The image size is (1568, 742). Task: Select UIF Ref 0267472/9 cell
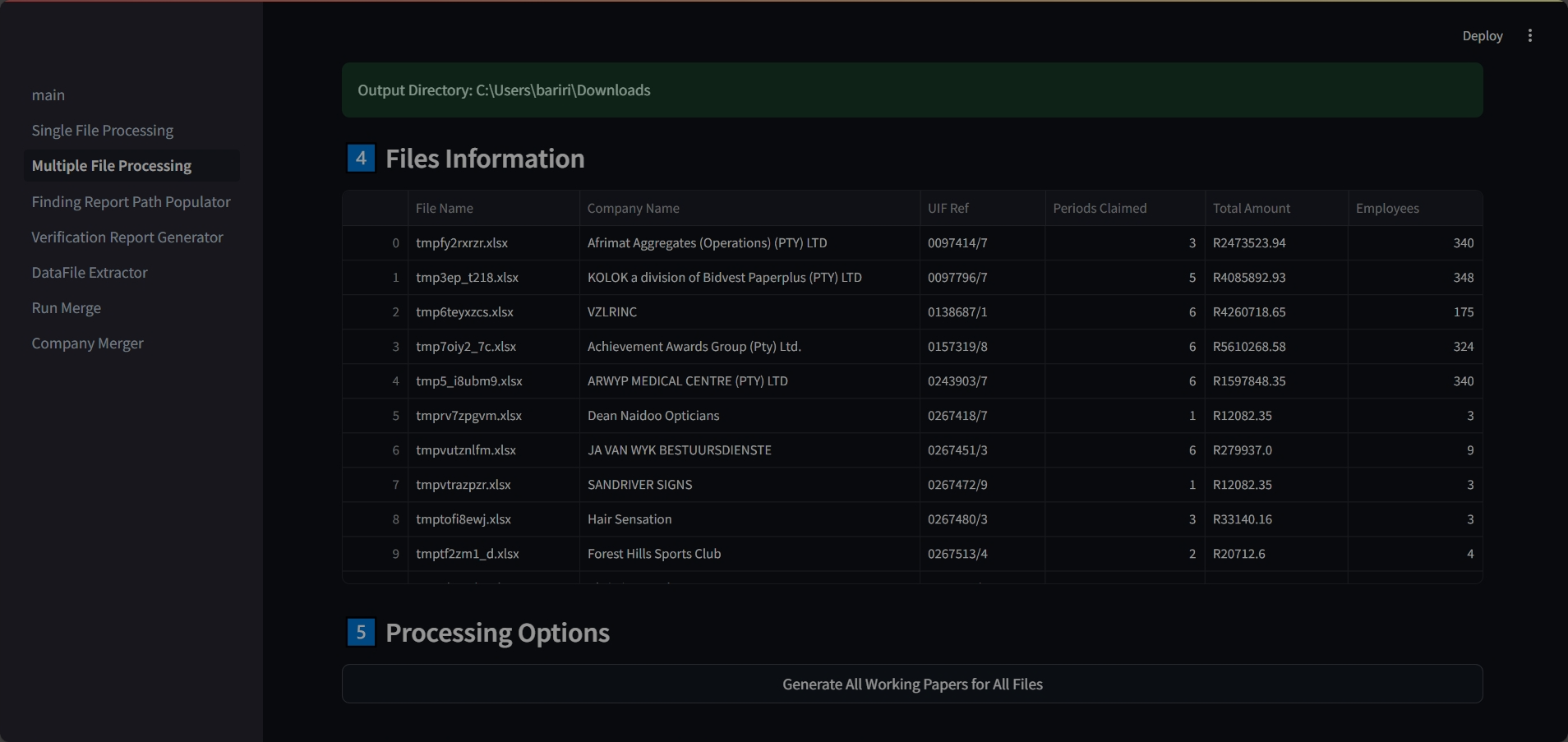982,485
